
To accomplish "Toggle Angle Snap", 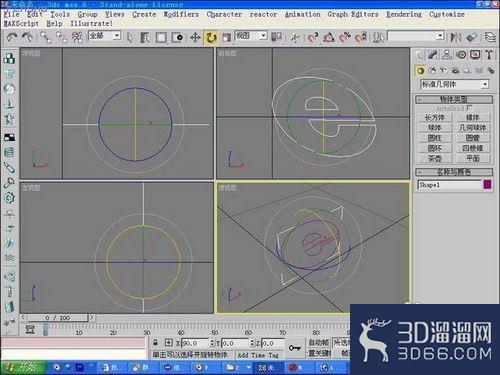I will [x=329, y=37].
